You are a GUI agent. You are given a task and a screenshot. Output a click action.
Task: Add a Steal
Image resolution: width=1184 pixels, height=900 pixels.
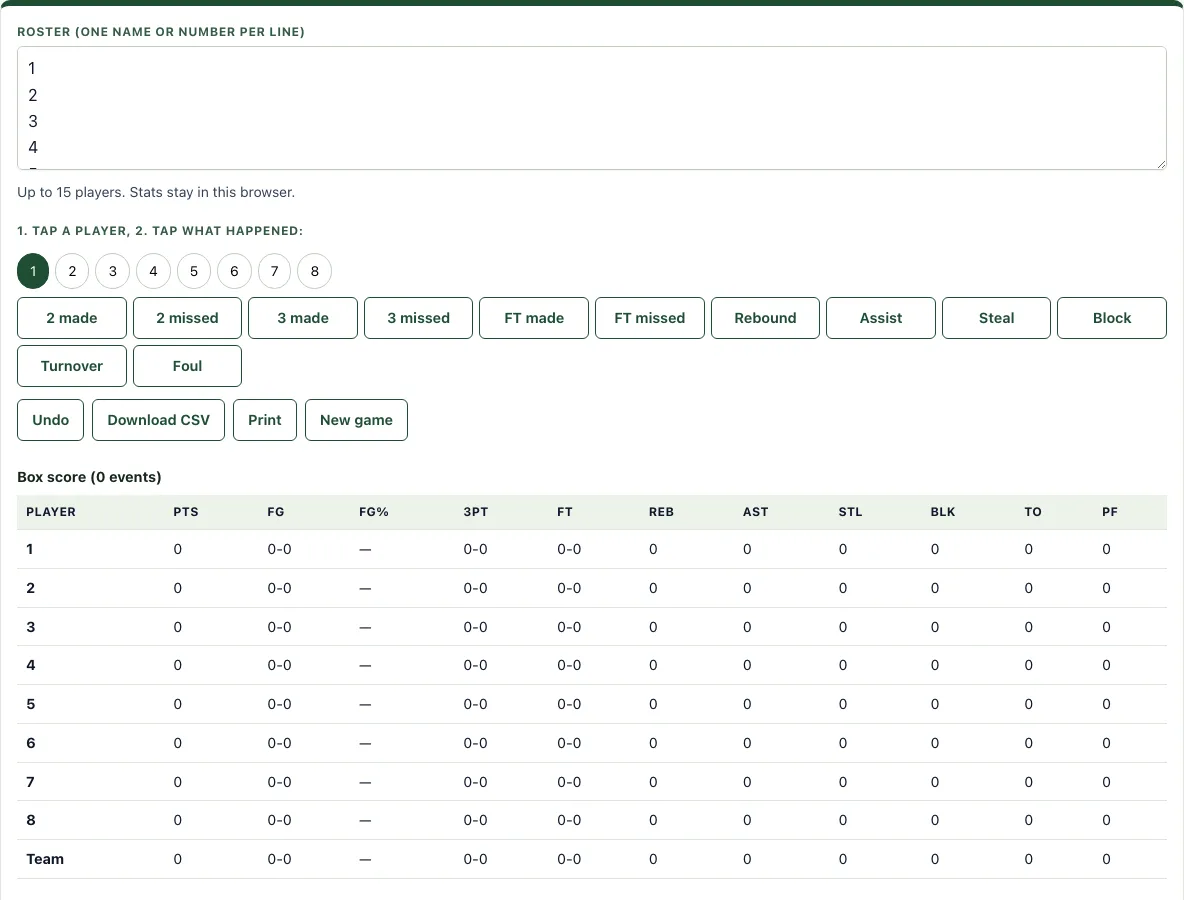tap(996, 318)
